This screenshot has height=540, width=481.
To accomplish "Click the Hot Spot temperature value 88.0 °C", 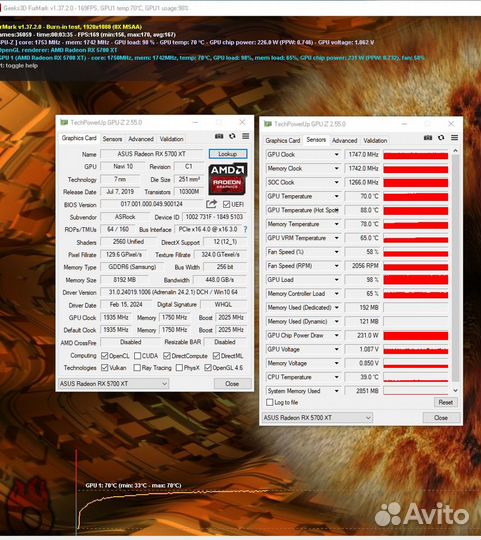I will 362,210.
